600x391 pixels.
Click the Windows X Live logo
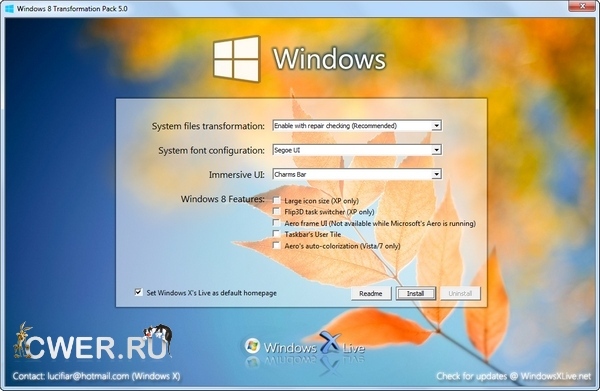(x=304, y=347)
